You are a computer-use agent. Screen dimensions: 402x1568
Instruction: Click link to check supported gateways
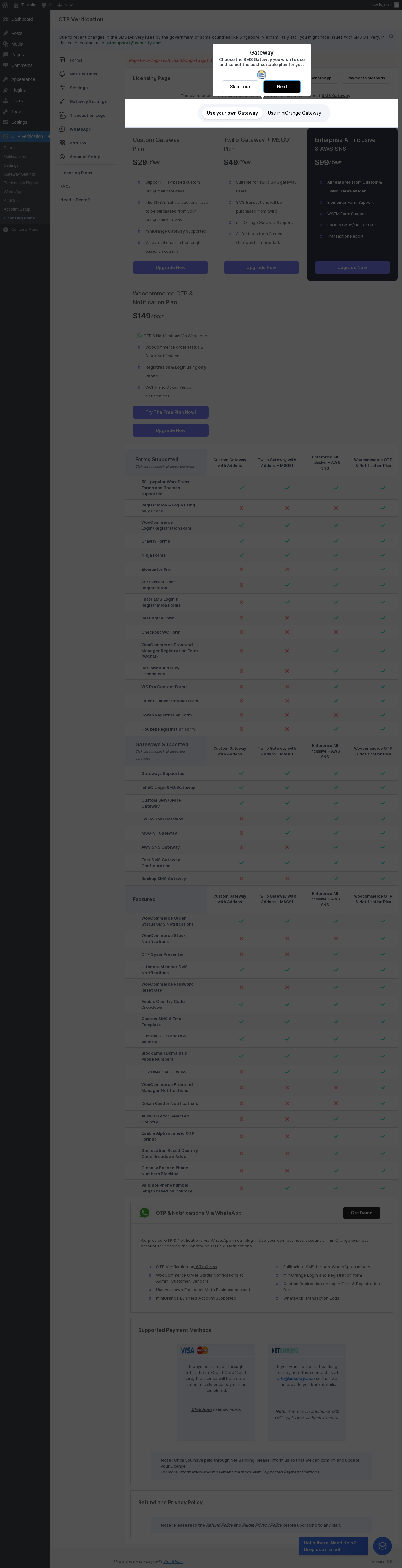pos(160,755)
